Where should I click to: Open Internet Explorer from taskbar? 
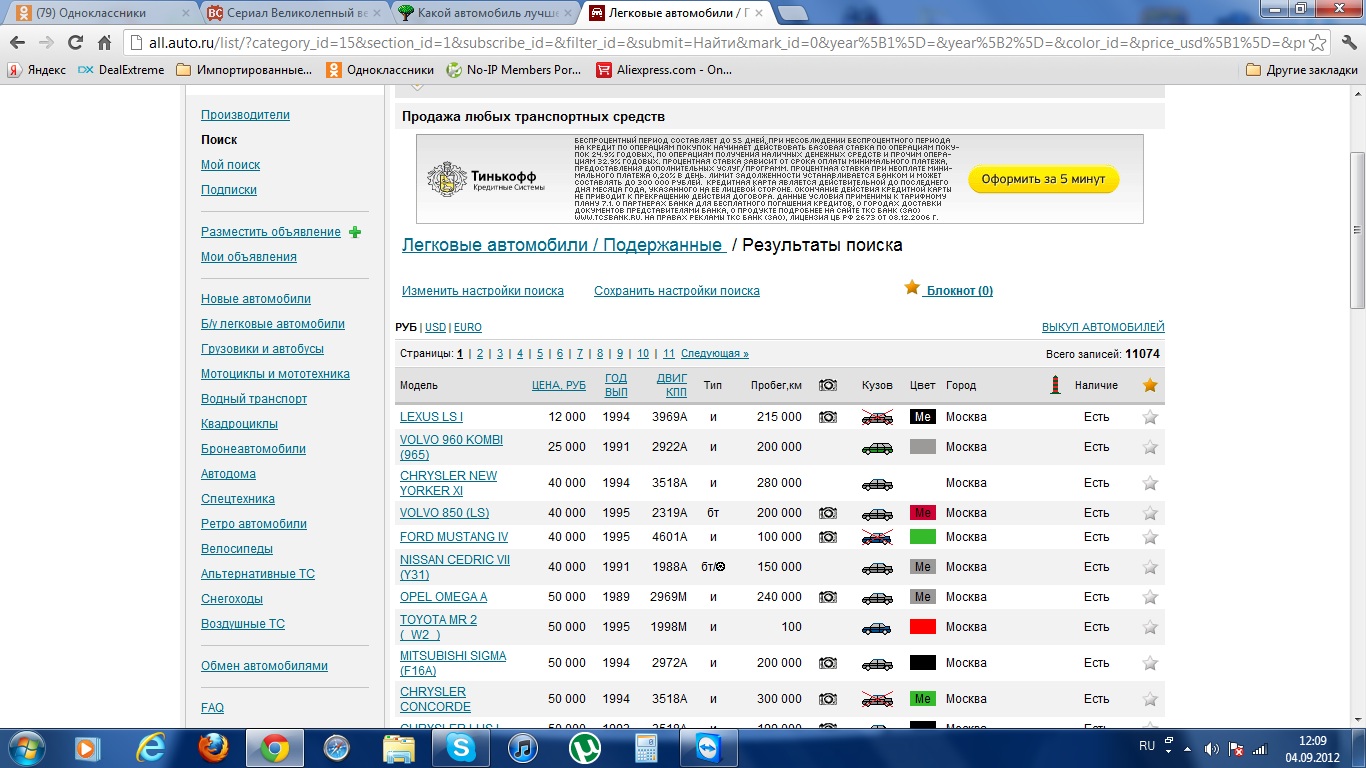(151, 747)
